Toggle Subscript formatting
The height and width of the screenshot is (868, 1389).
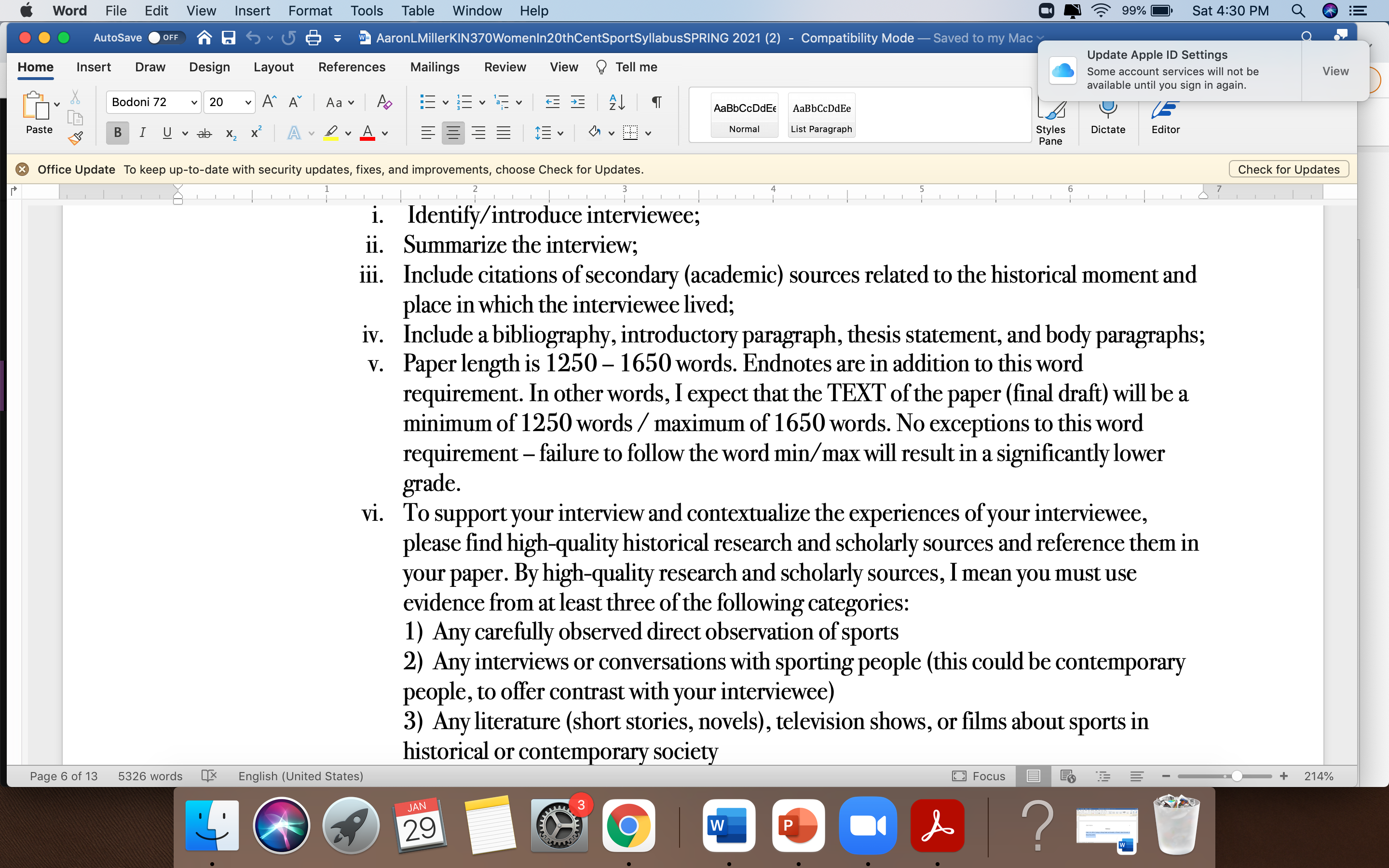coord(231,134)
